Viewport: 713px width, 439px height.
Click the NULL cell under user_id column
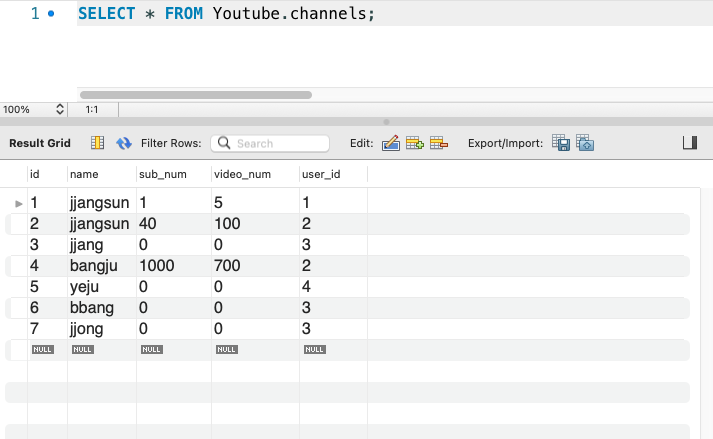pos(315,349)
